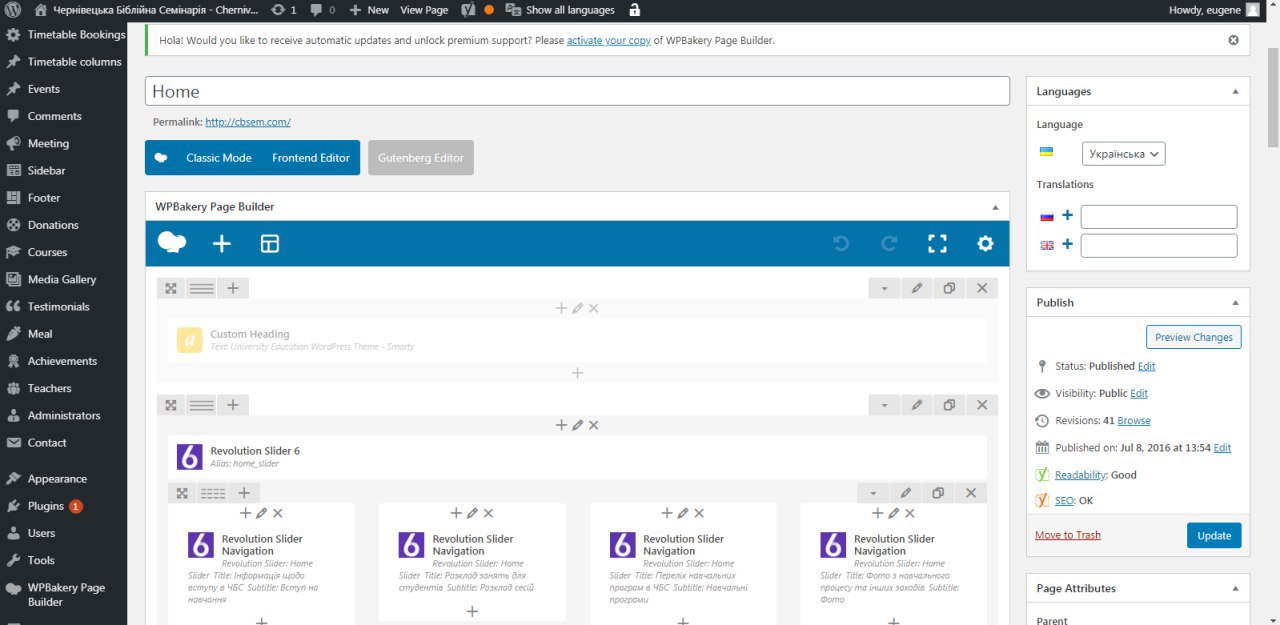The width and height of the screenshot is (1280, 625).
Task: Add new element with plus icon in blue toolbar
Action: [222, 243]
